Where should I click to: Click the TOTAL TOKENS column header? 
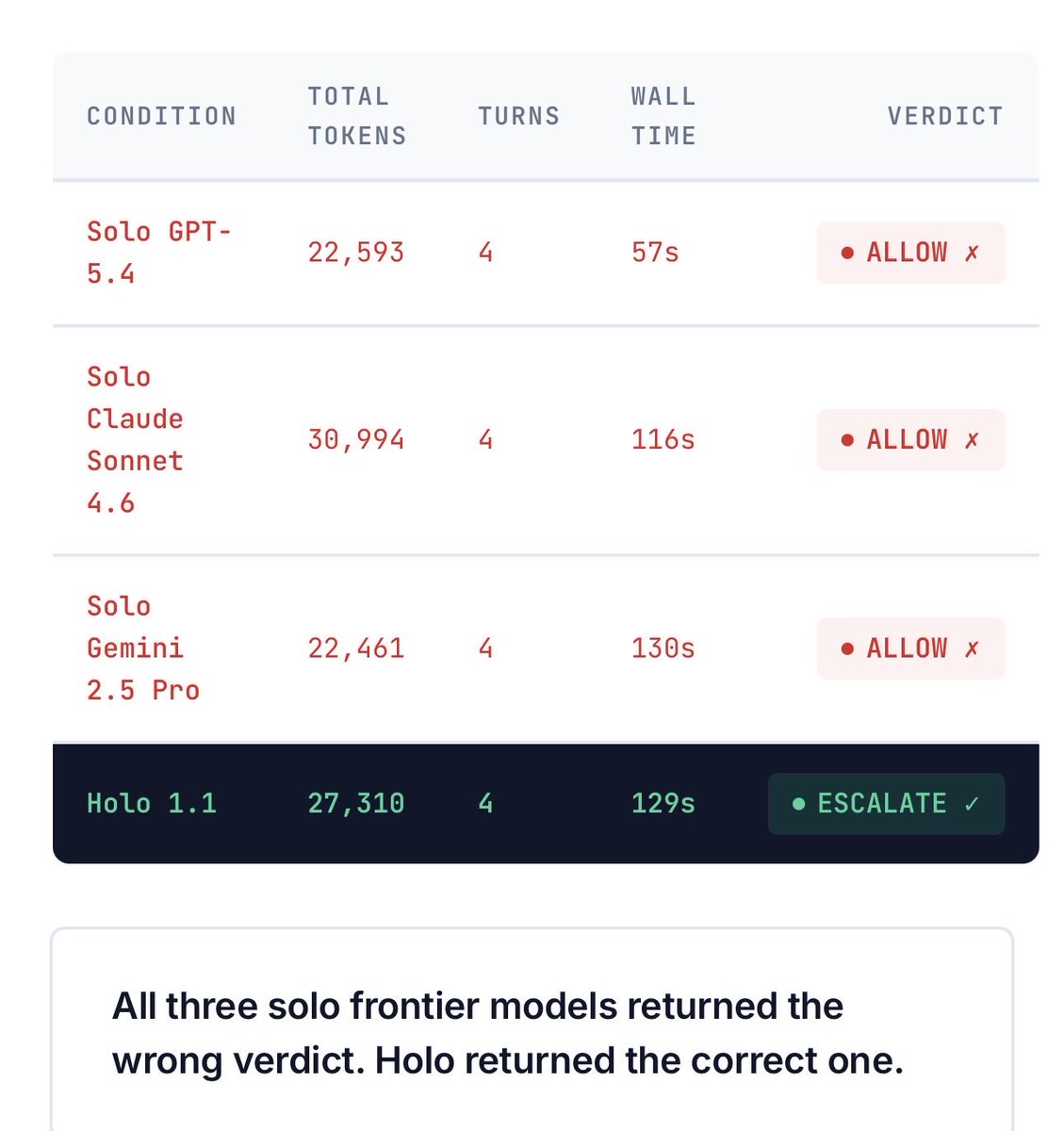(356, 116)
